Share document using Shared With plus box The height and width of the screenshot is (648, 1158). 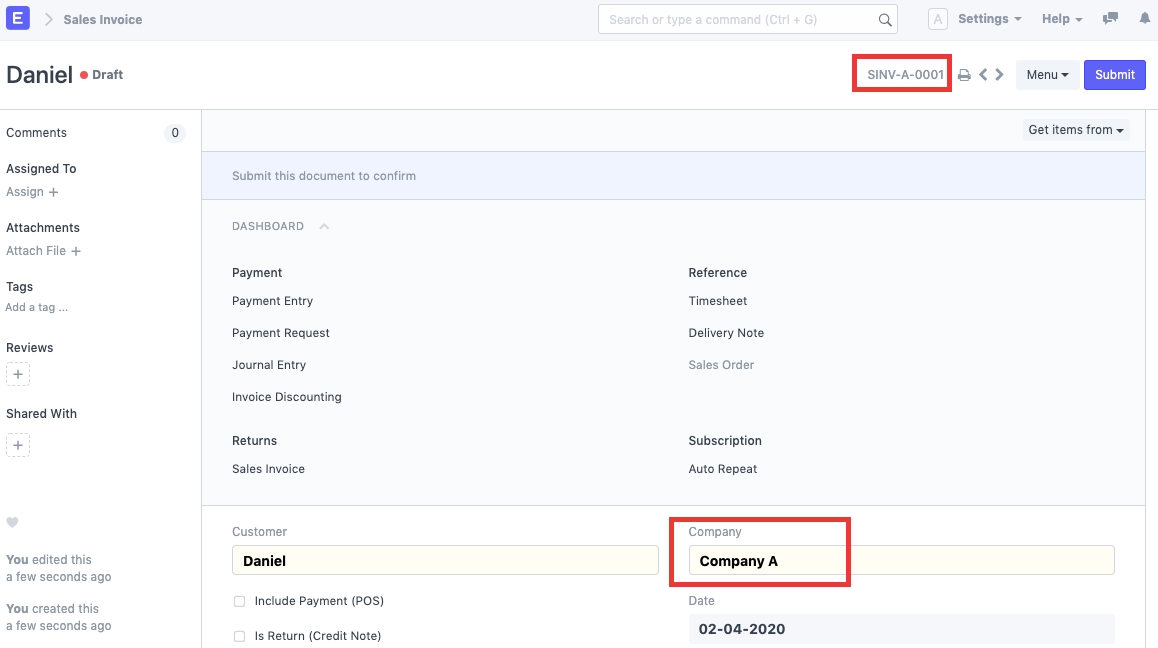[18, 445]
